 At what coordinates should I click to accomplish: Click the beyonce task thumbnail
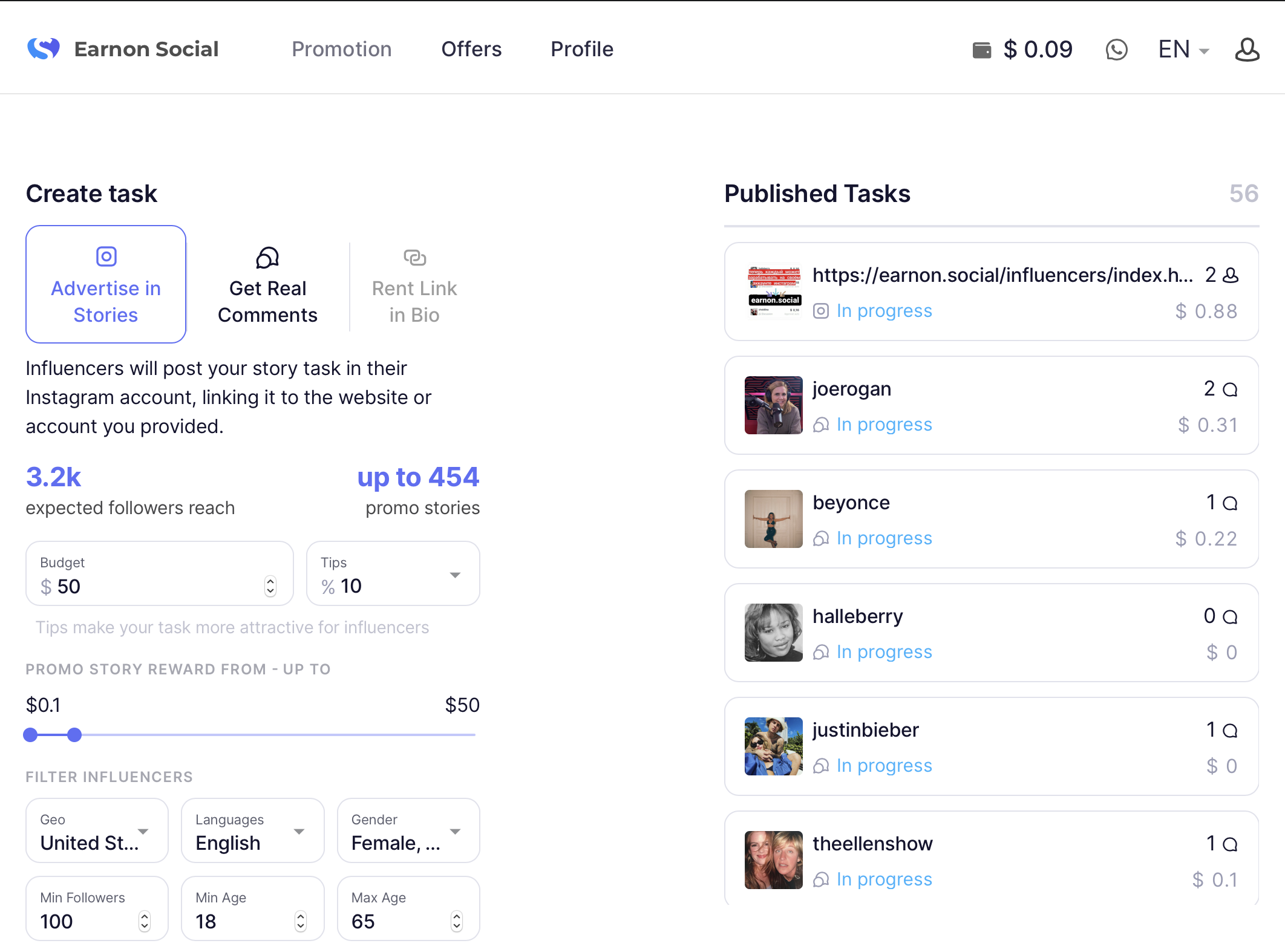coord(773,519)
